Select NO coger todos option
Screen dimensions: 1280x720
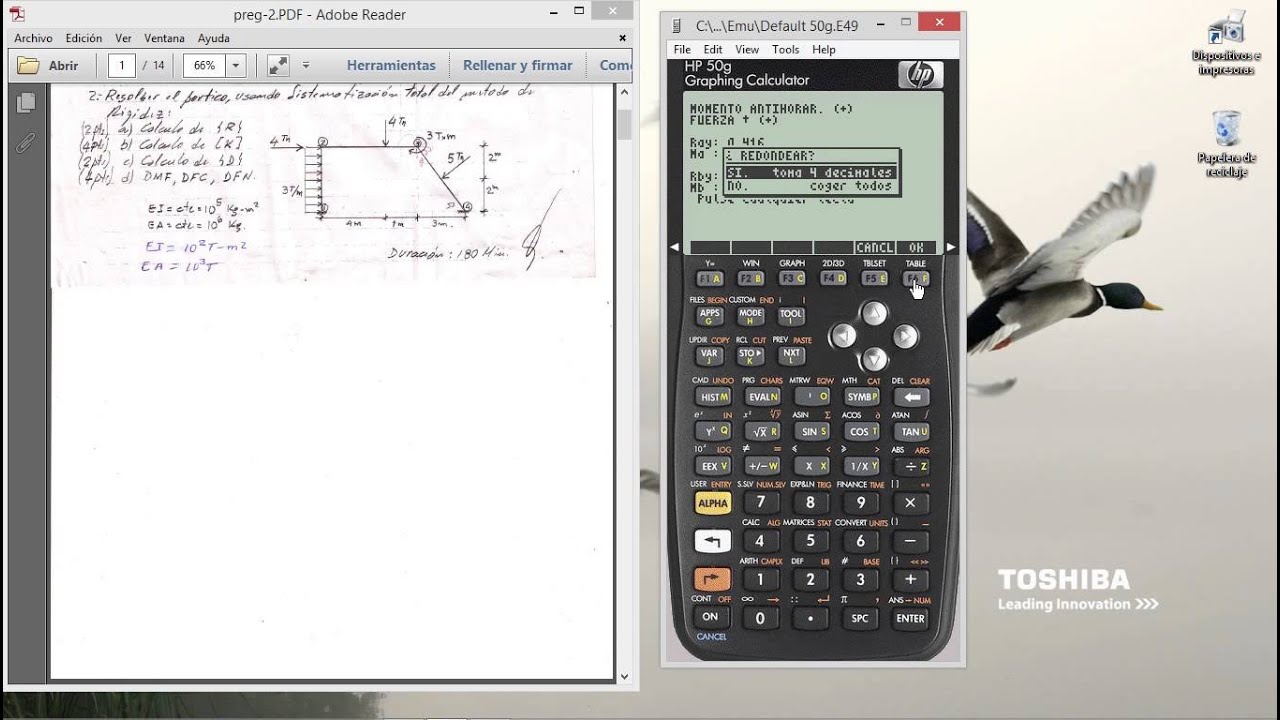[x=809, y=185]
